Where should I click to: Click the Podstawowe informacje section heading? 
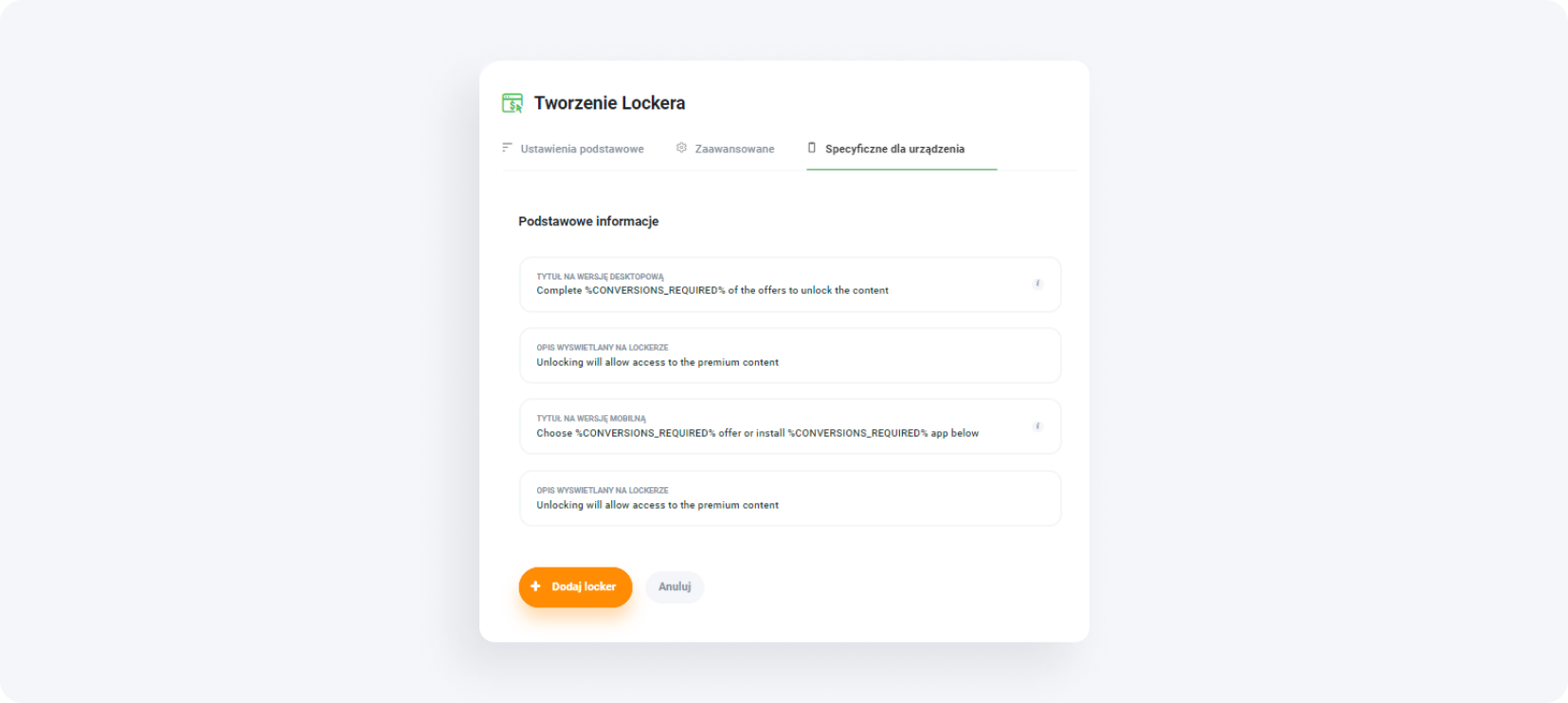coord(588,221)
